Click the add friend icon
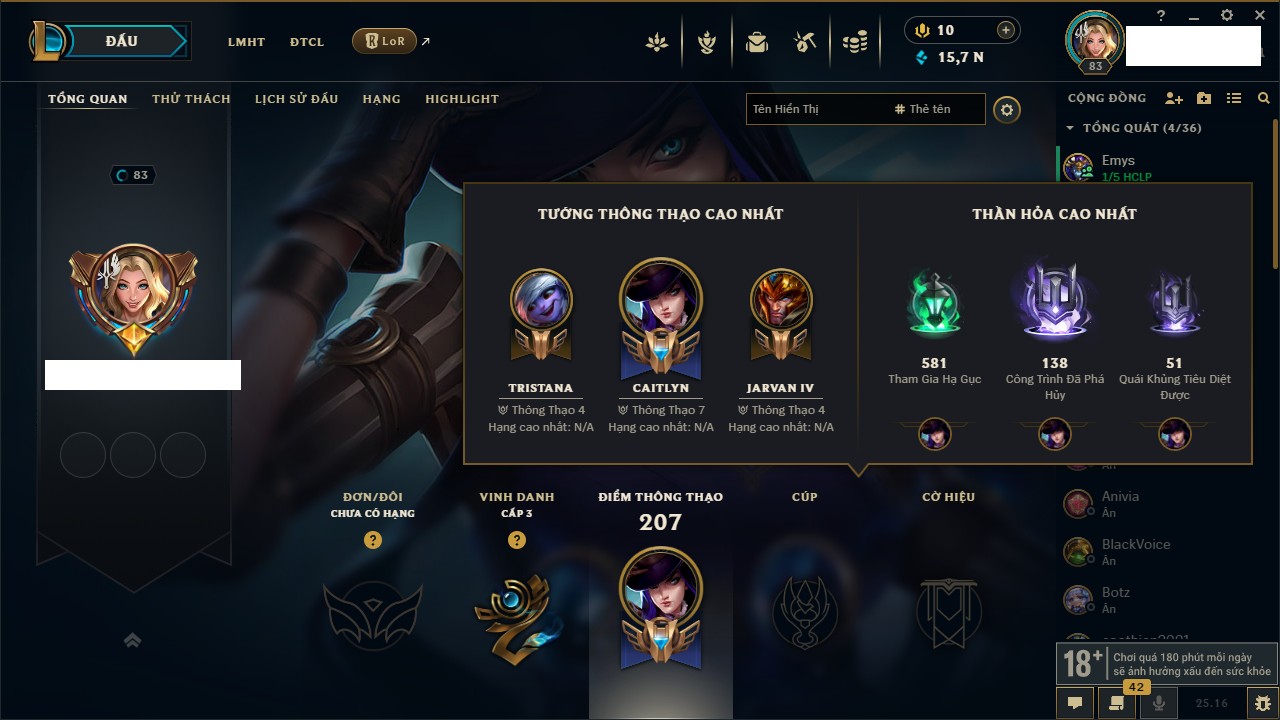Screen dimensions: 1280x720 point(1174,98)
